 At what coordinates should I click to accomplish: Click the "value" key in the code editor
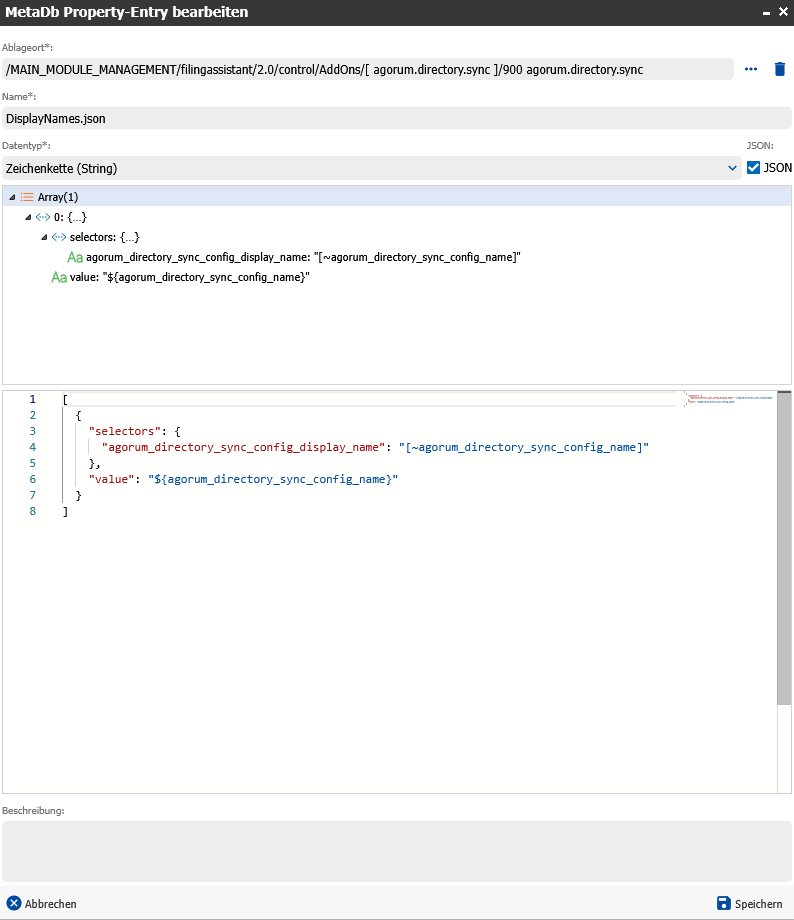click(x=112, y=479)
